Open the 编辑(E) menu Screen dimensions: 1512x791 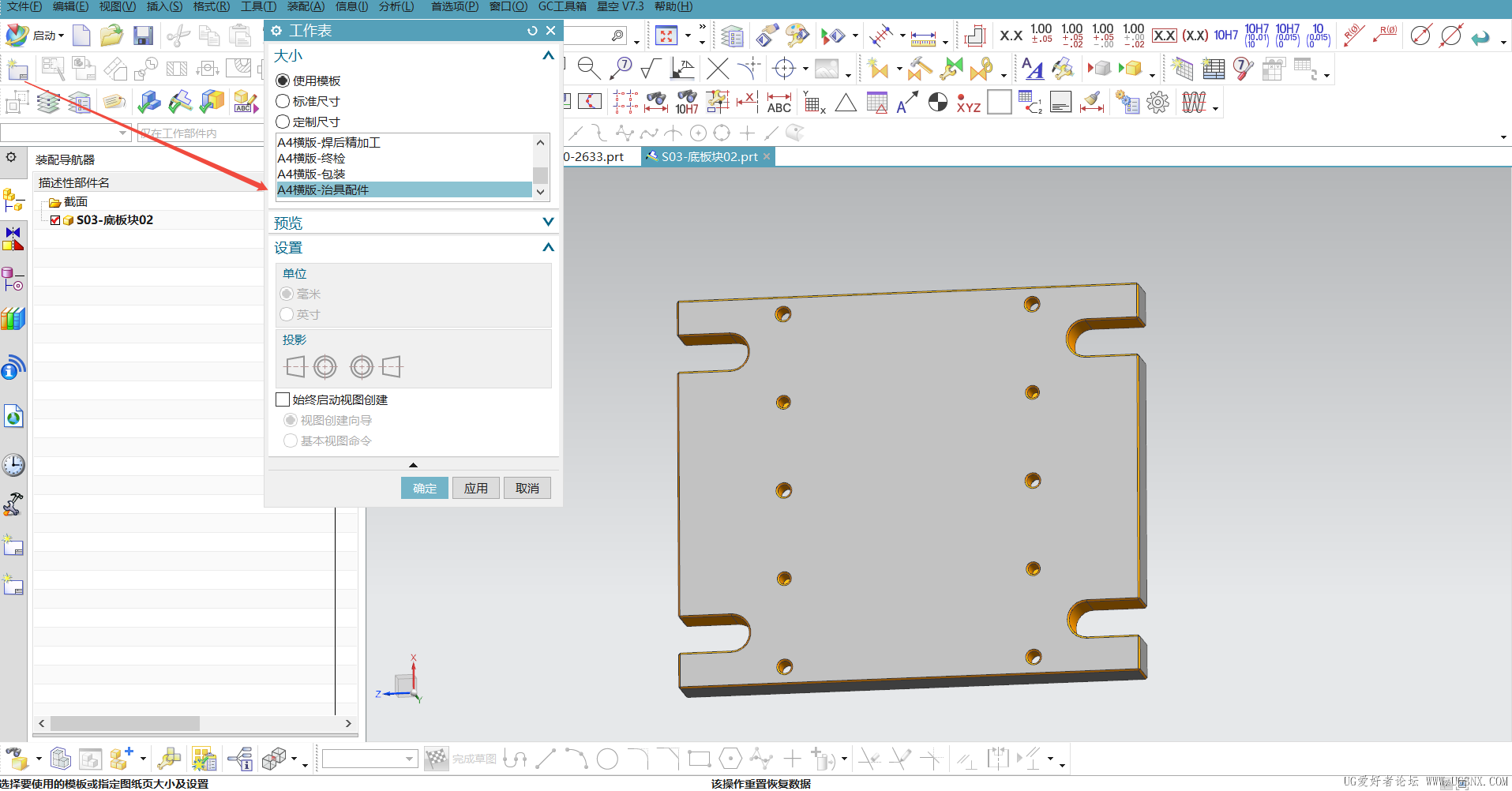point(70,6)
